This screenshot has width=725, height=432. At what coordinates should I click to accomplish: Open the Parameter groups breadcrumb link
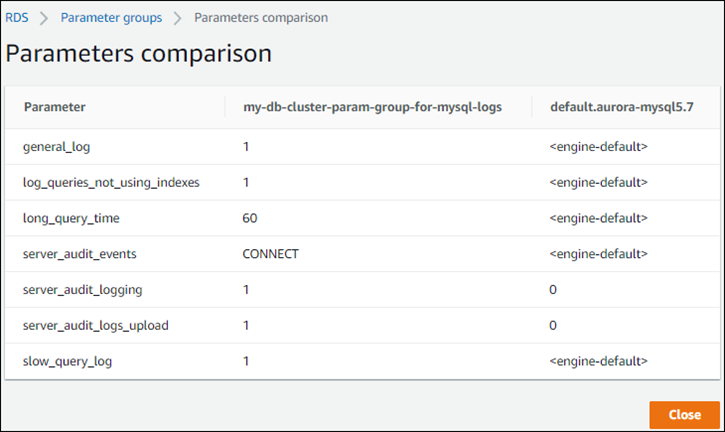(111, 17)
